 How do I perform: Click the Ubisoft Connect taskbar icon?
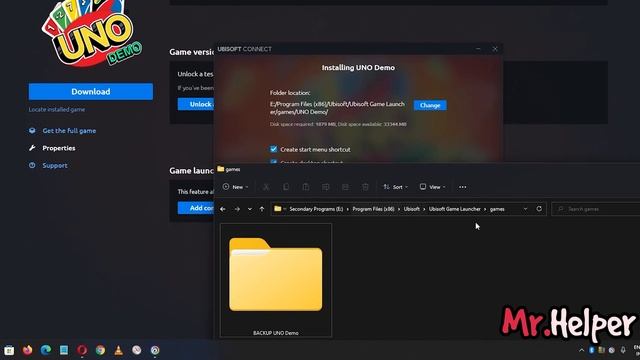point(155,350)
